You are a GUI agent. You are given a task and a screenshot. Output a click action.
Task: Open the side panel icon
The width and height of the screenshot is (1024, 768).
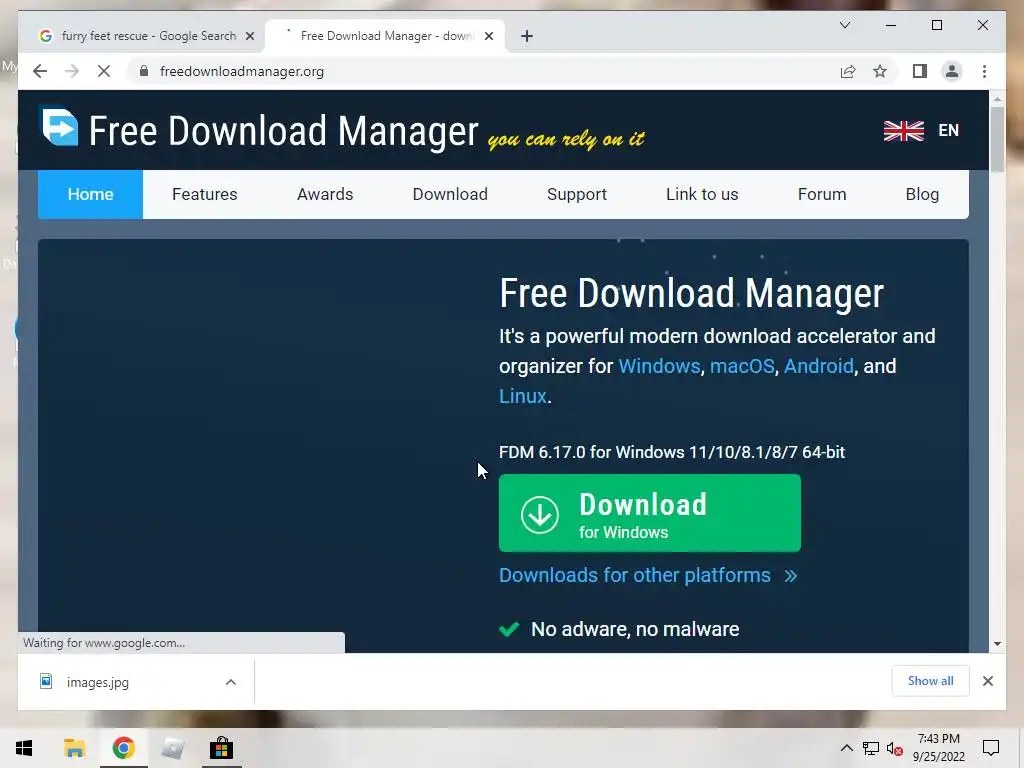click(x=920, y=71)
